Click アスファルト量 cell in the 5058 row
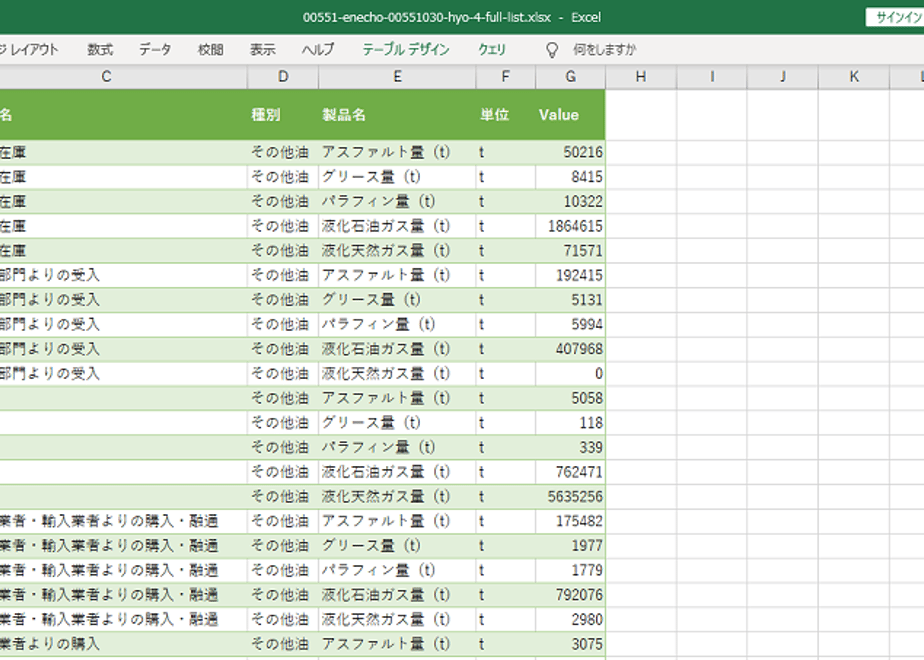 [x=397, y=398]
